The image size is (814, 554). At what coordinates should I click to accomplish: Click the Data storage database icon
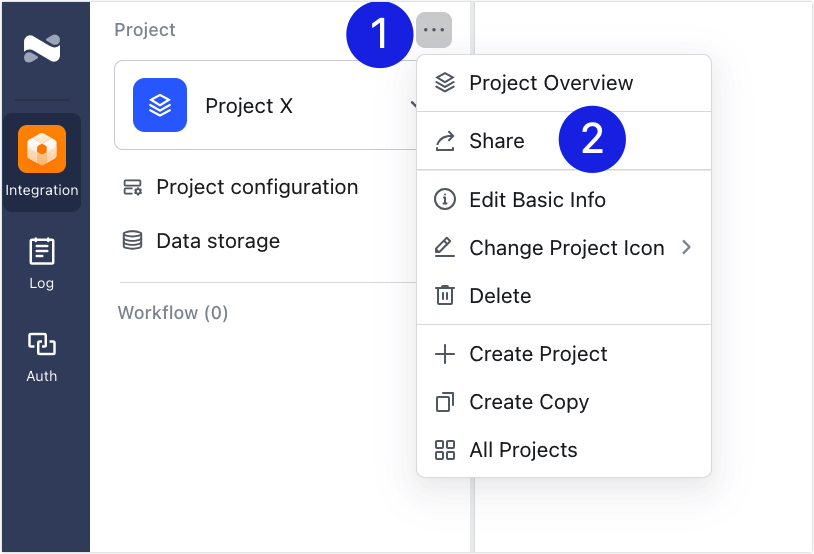(x=132, y=241)
